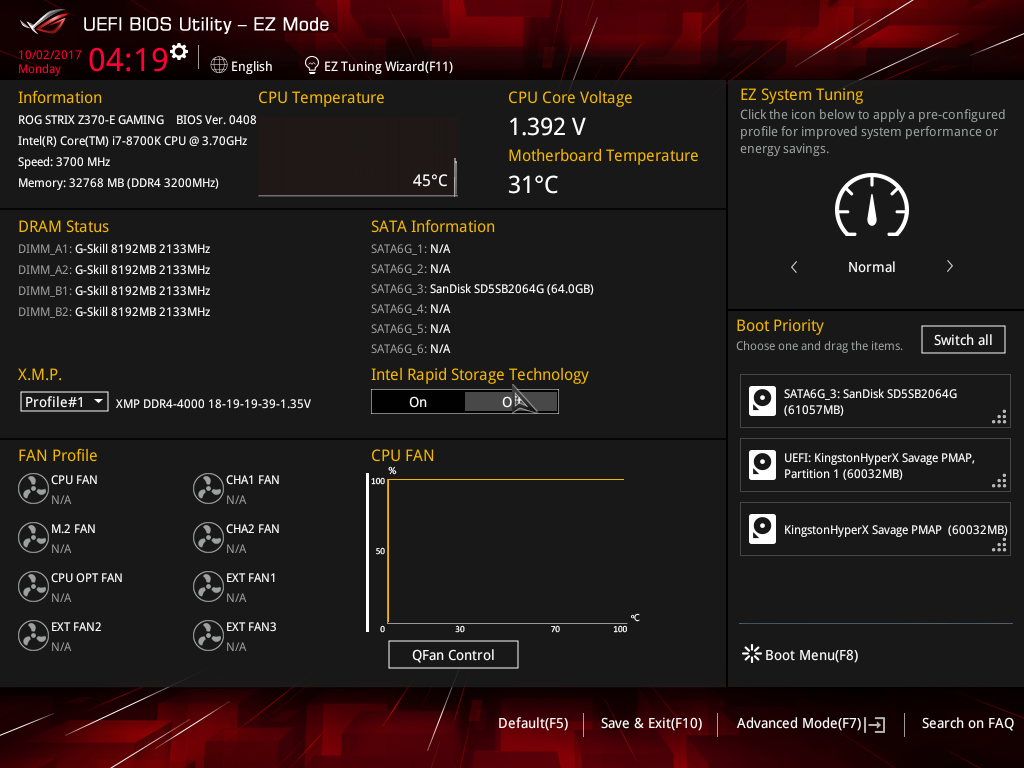This screenshot has height=768, width=1024.
Task: Click the CPU Temperature graph
Action: click(x=358, y=157)
